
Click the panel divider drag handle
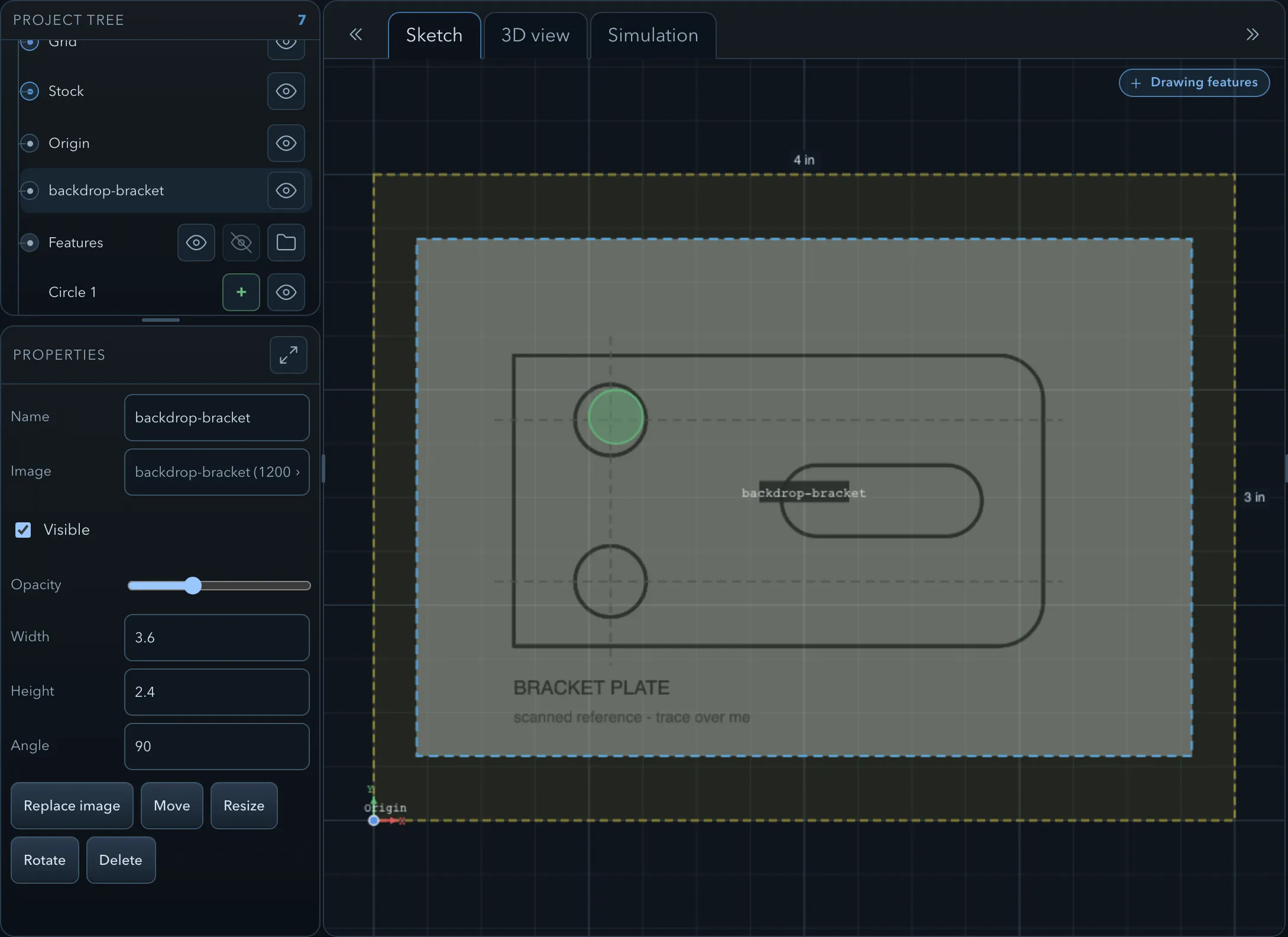click(x=161, y=320)
